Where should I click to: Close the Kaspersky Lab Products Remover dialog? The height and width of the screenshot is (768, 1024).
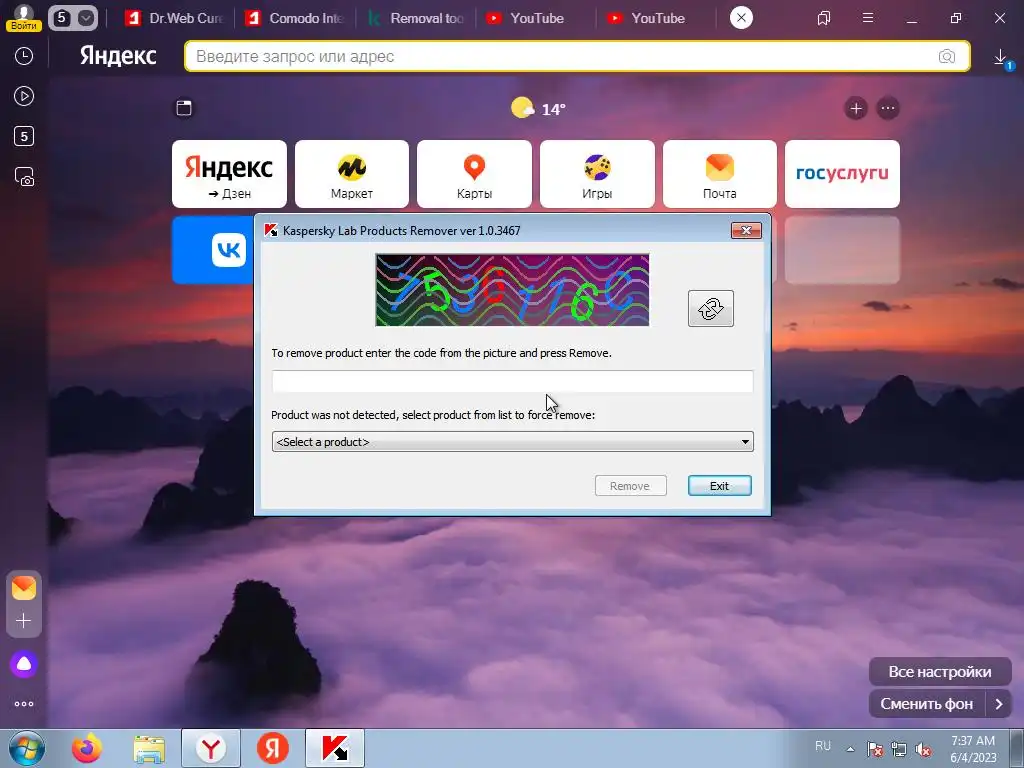[x=746, y=231]
